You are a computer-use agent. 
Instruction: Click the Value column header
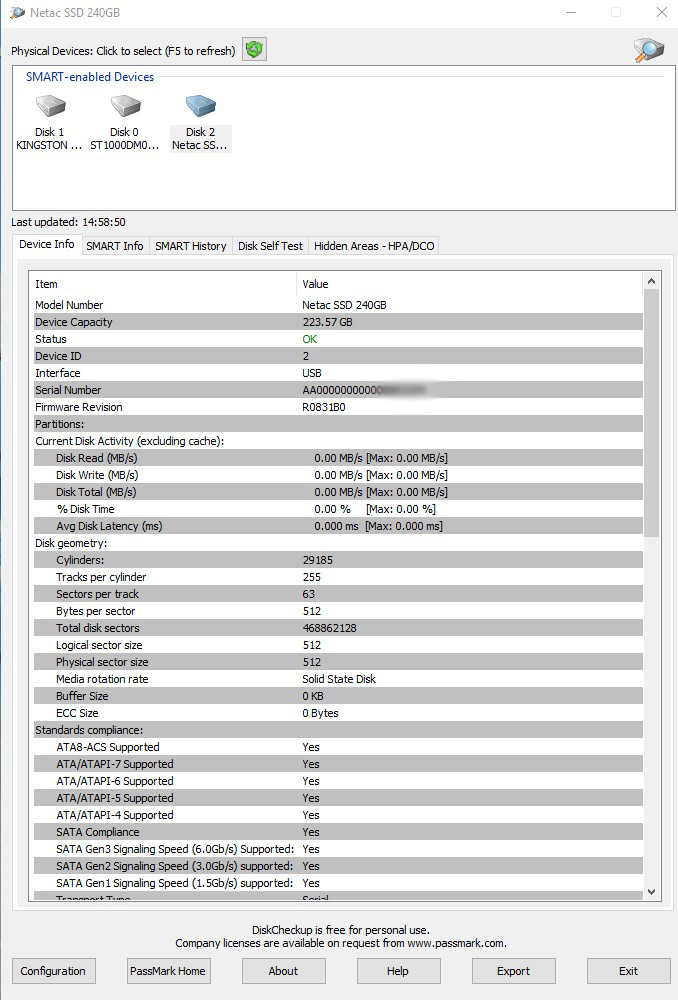(x=469, y=284)
